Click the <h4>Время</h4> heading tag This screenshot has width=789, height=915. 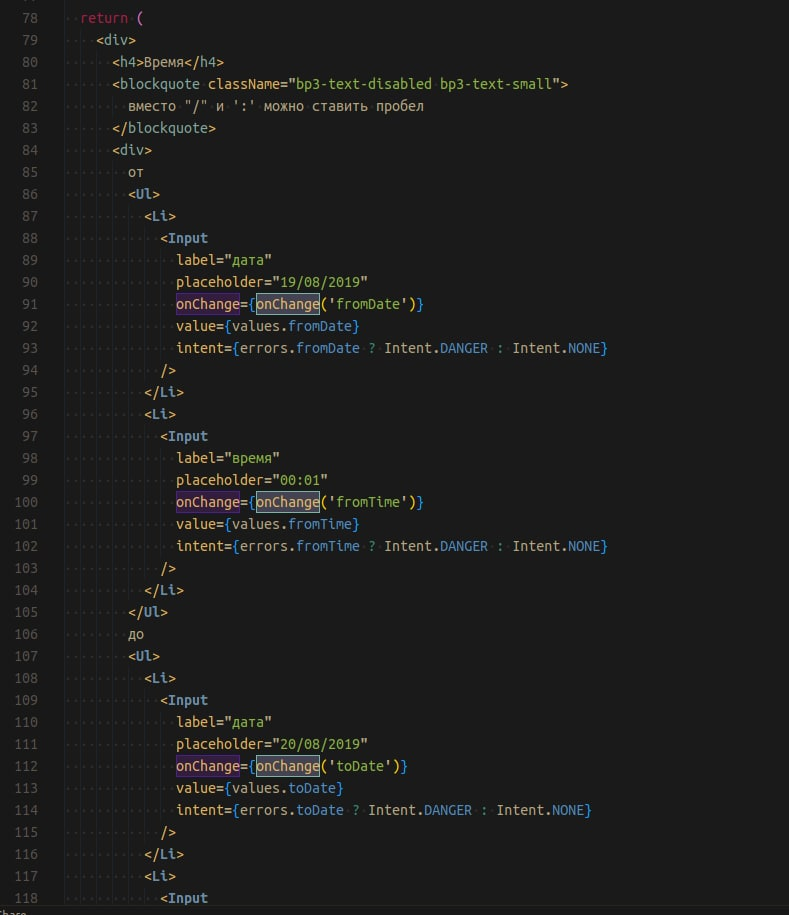coord(168,62)
